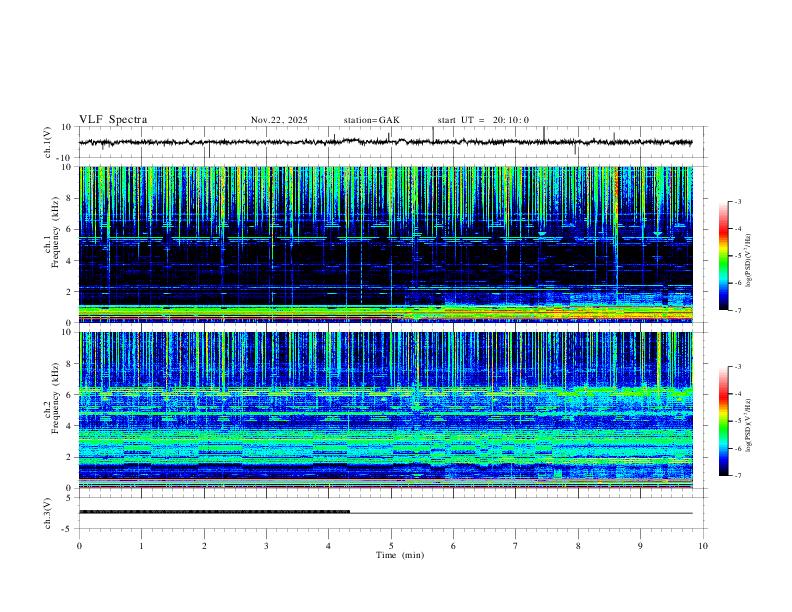
Task: Click the "-3" label on ch.1 colorbar
Action: click(737, 202)
